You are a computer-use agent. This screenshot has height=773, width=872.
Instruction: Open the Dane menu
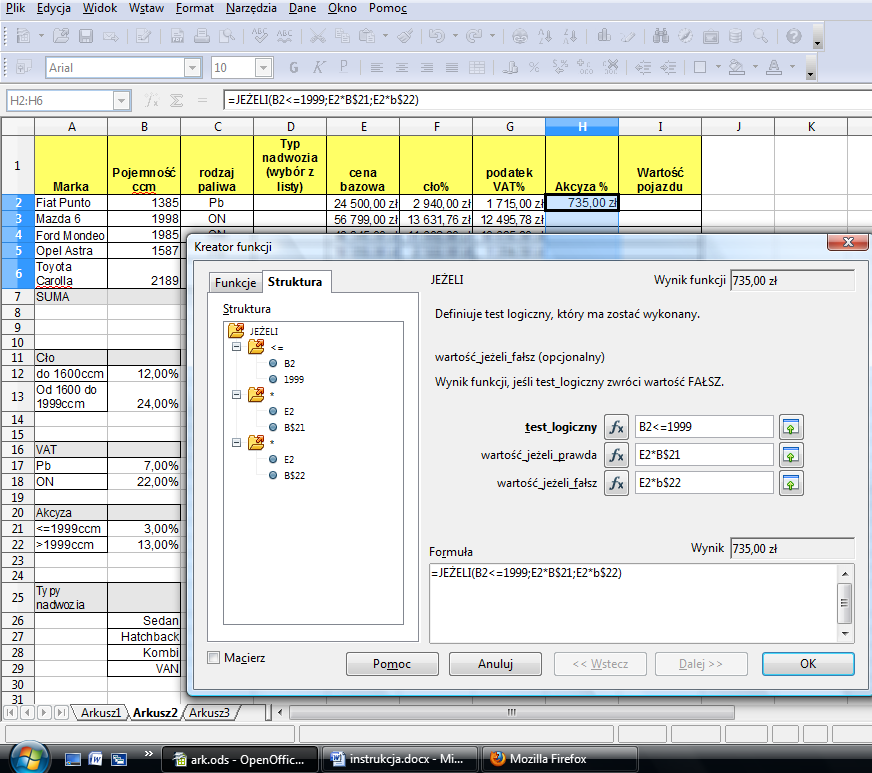pos(303,8)
